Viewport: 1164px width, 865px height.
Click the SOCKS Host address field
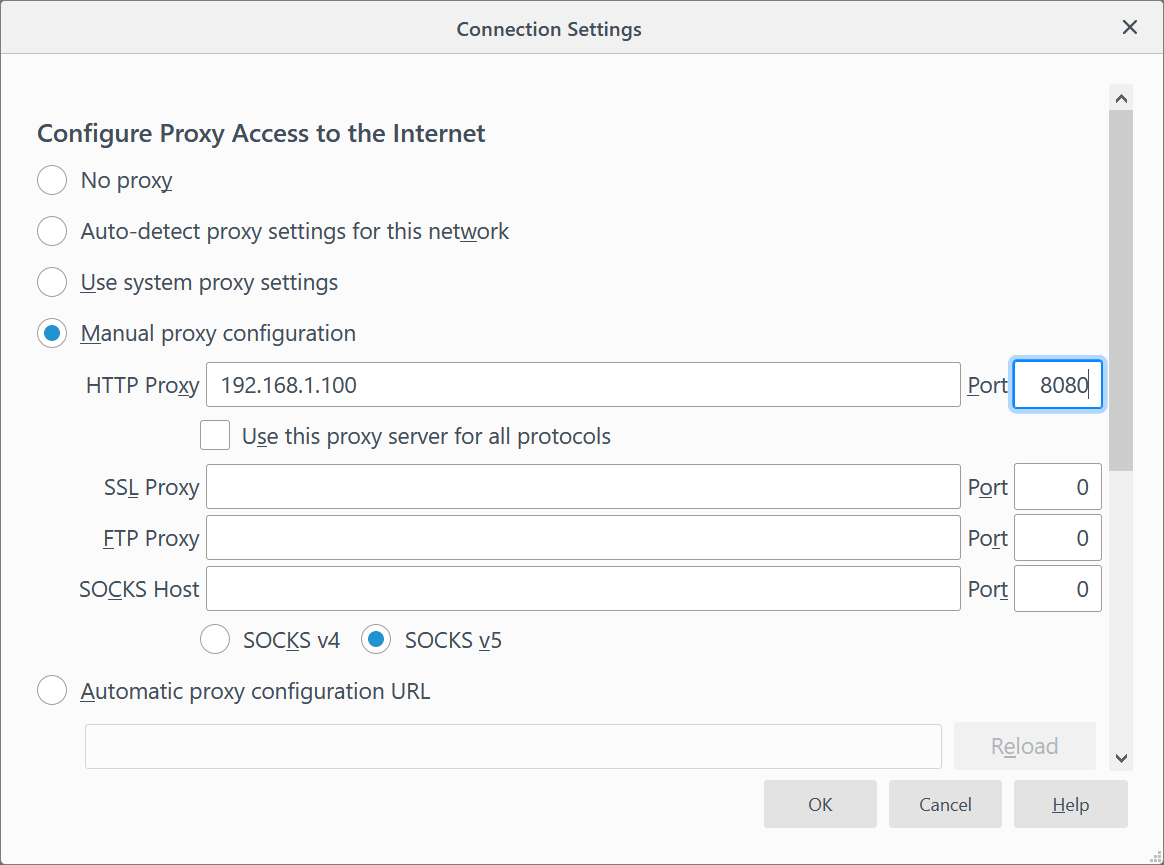[582, 590]
